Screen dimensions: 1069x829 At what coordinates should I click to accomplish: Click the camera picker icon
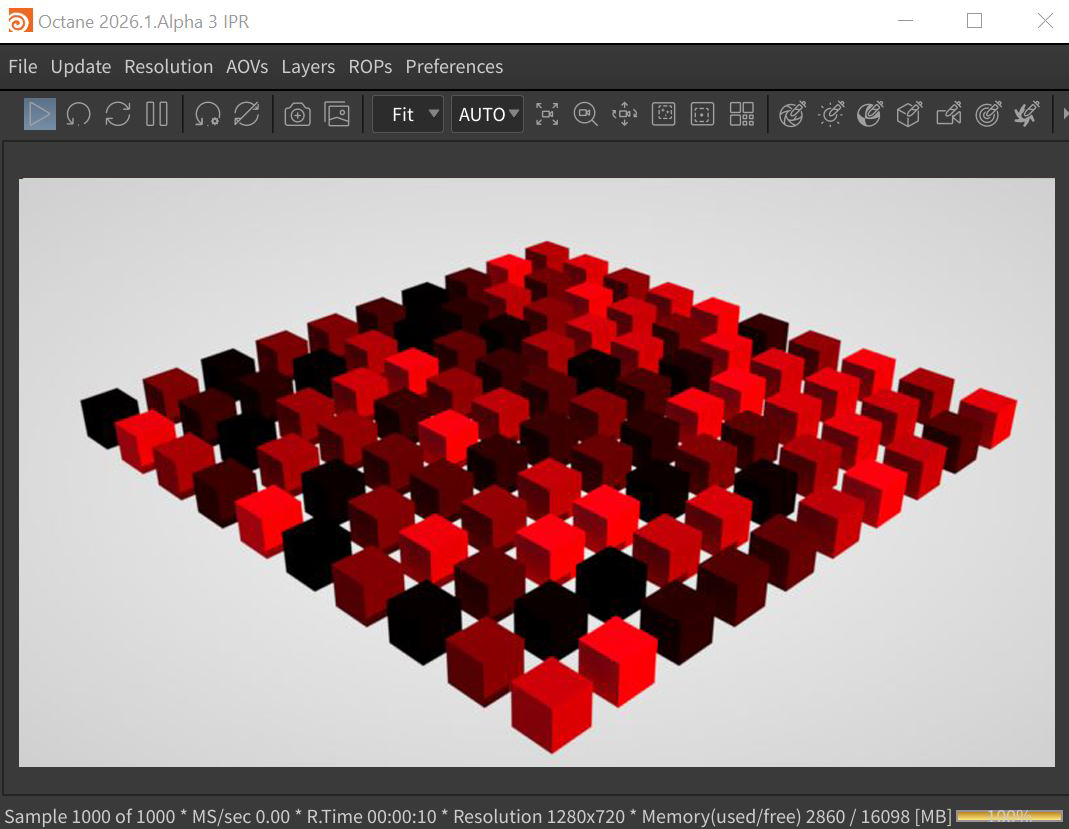948,114
